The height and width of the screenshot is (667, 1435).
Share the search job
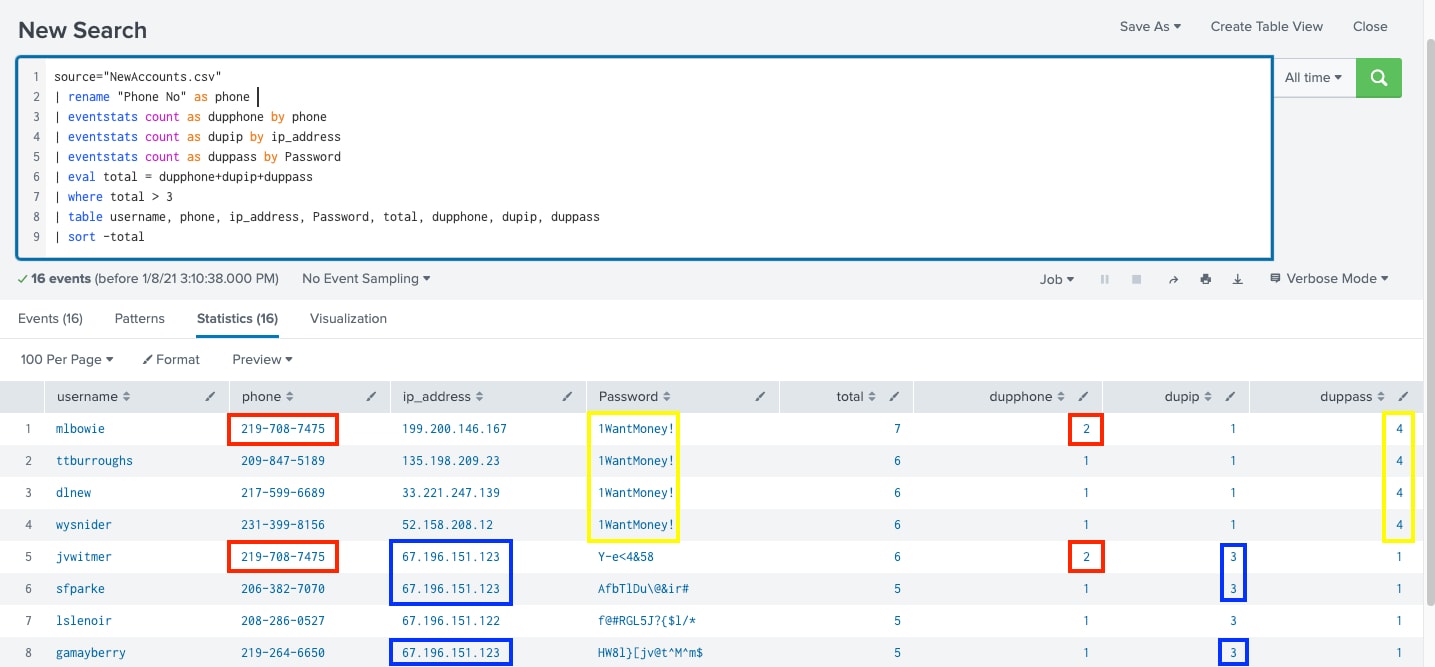(x=1173, y=280)
